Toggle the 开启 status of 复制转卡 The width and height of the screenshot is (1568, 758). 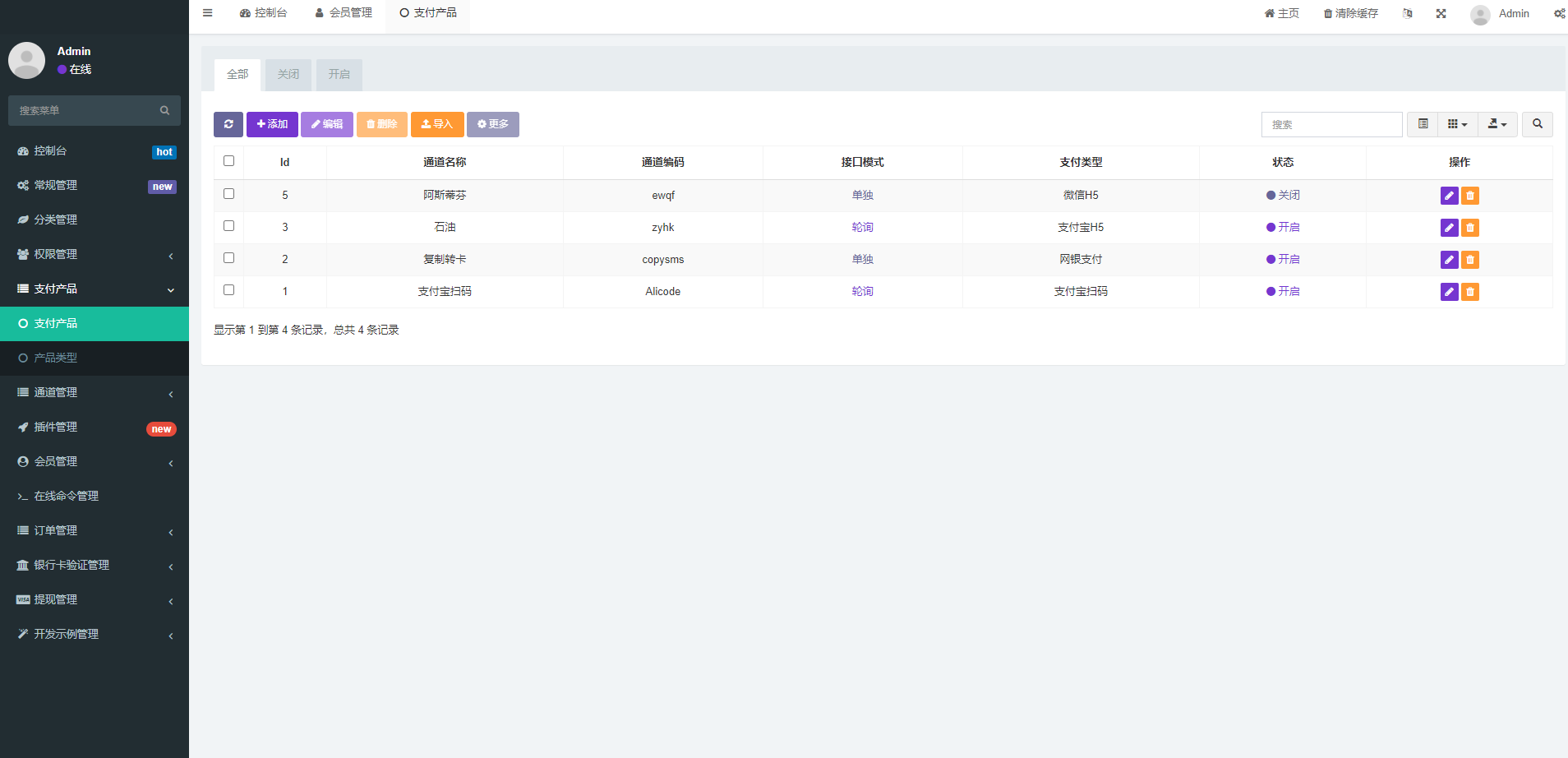1283,260
